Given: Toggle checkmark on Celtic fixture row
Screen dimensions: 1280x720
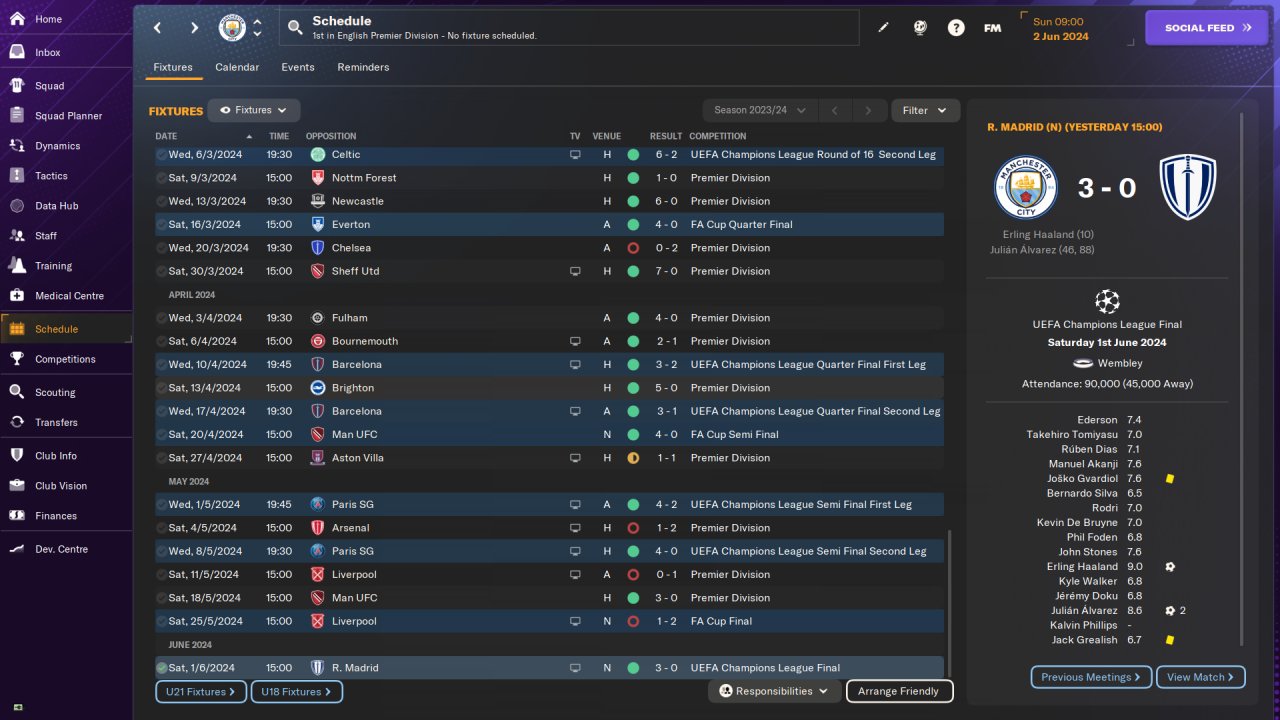Looking at the screenshot, I should click(x=161, y=154).
